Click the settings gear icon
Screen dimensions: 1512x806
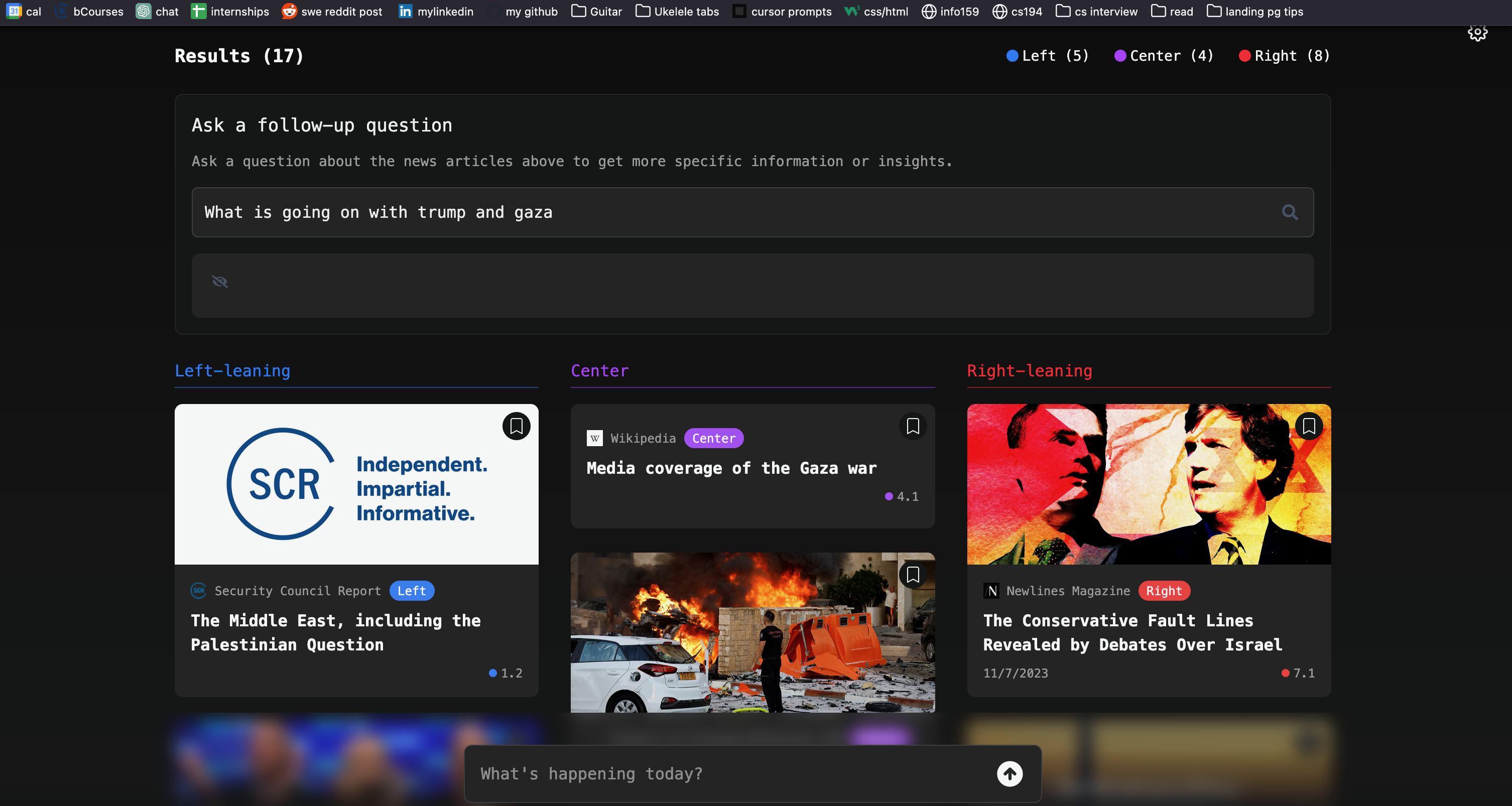1477,32
